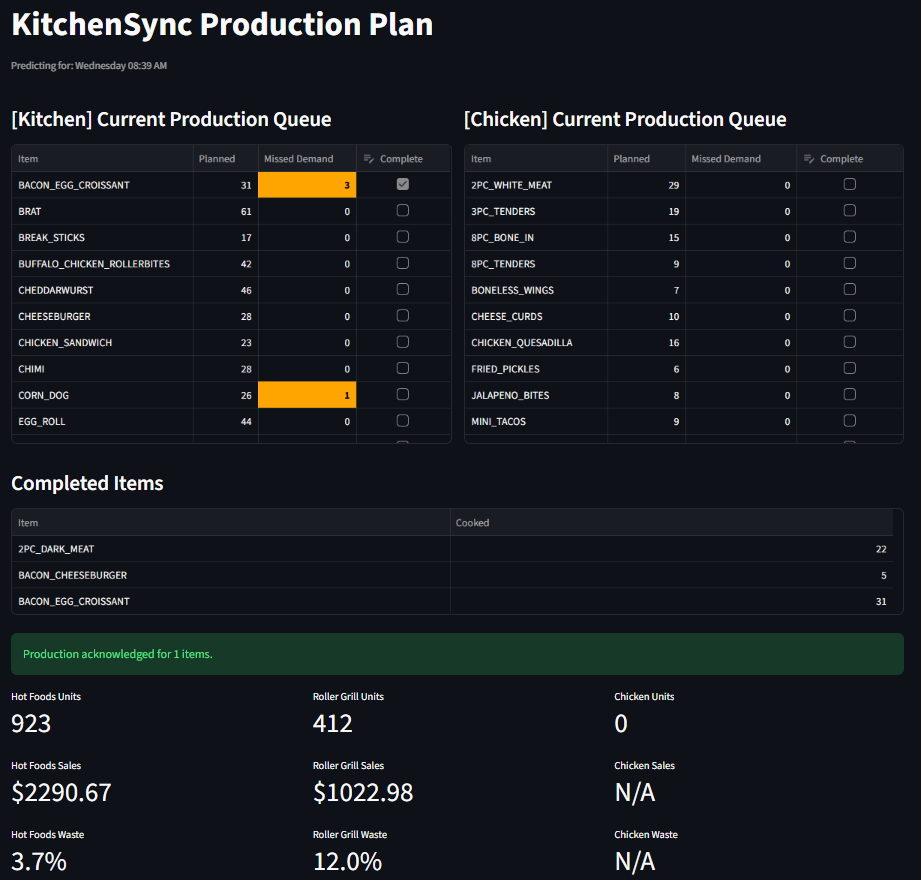The image size is (921, 880).
Task: Click 2PC_DARK_MEAT cooked value 22
Action: 671,549
